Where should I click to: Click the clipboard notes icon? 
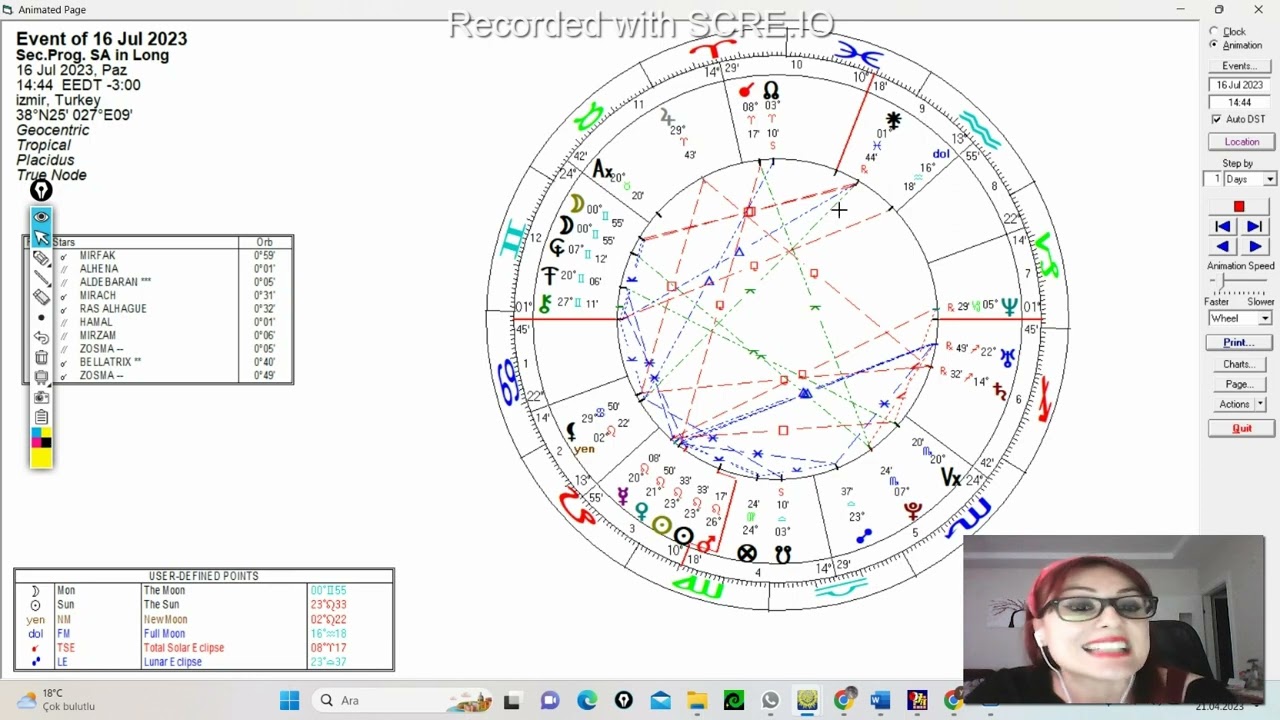(41, 417)
